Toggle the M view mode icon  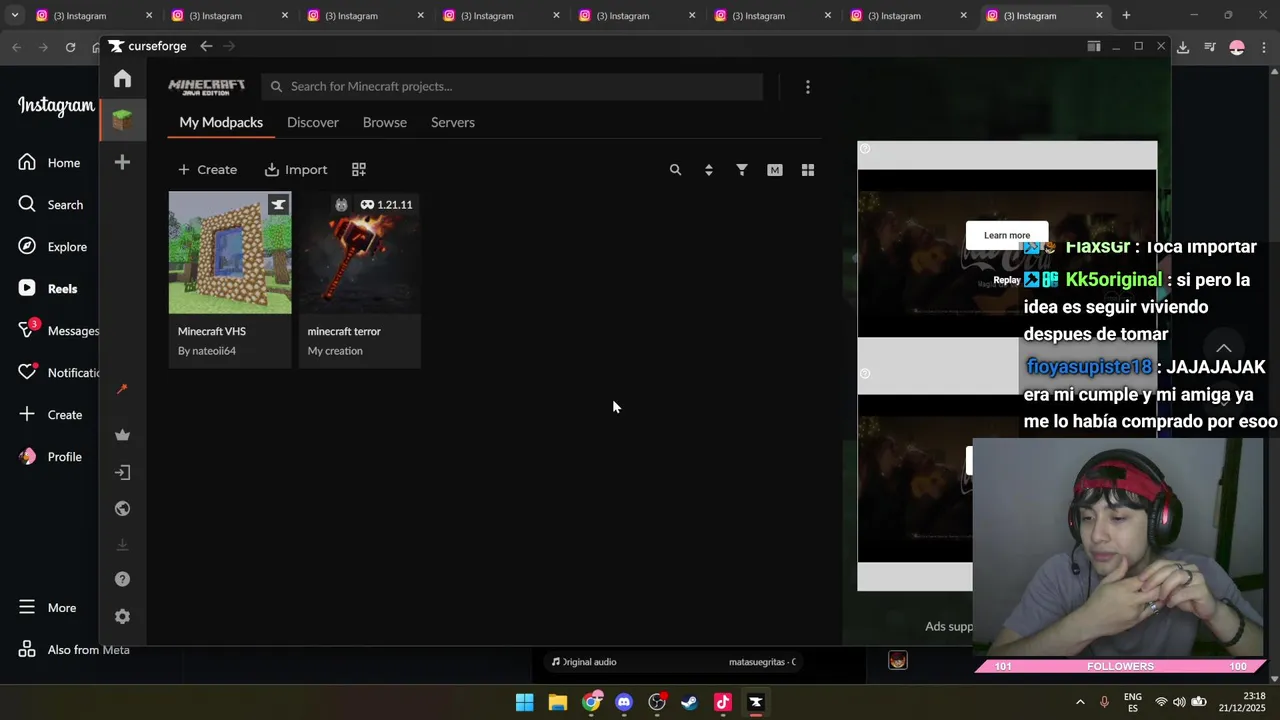774,170
